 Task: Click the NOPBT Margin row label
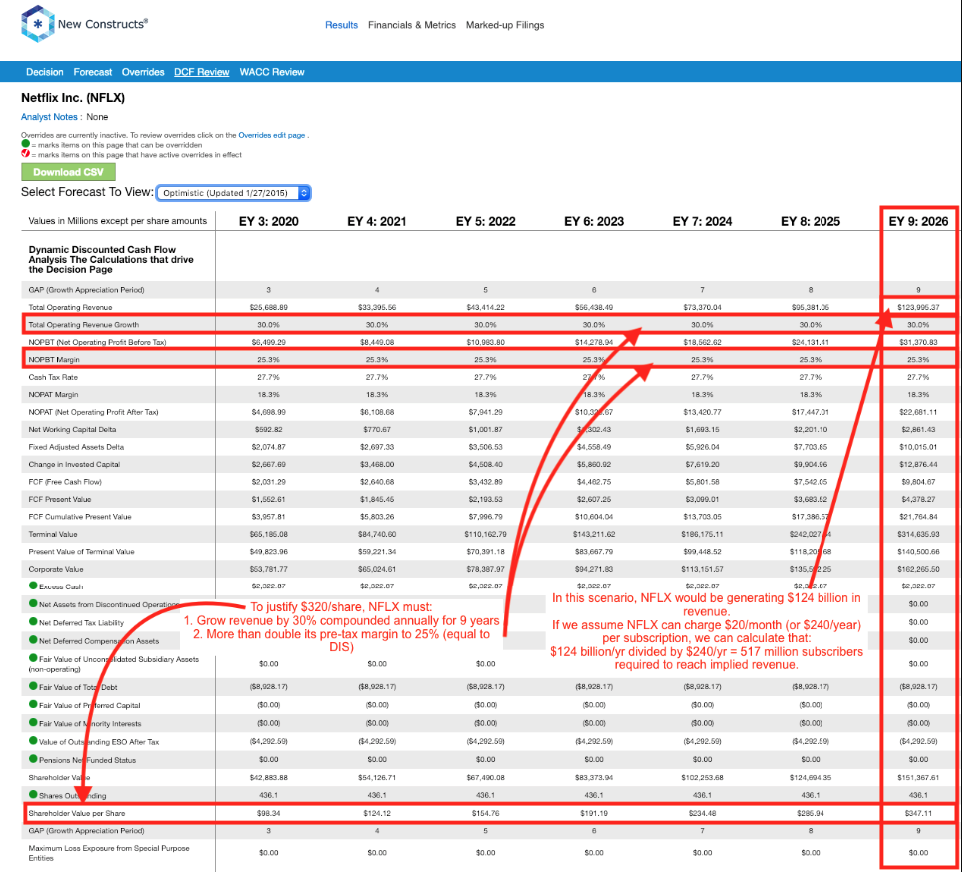pos(54,360)
